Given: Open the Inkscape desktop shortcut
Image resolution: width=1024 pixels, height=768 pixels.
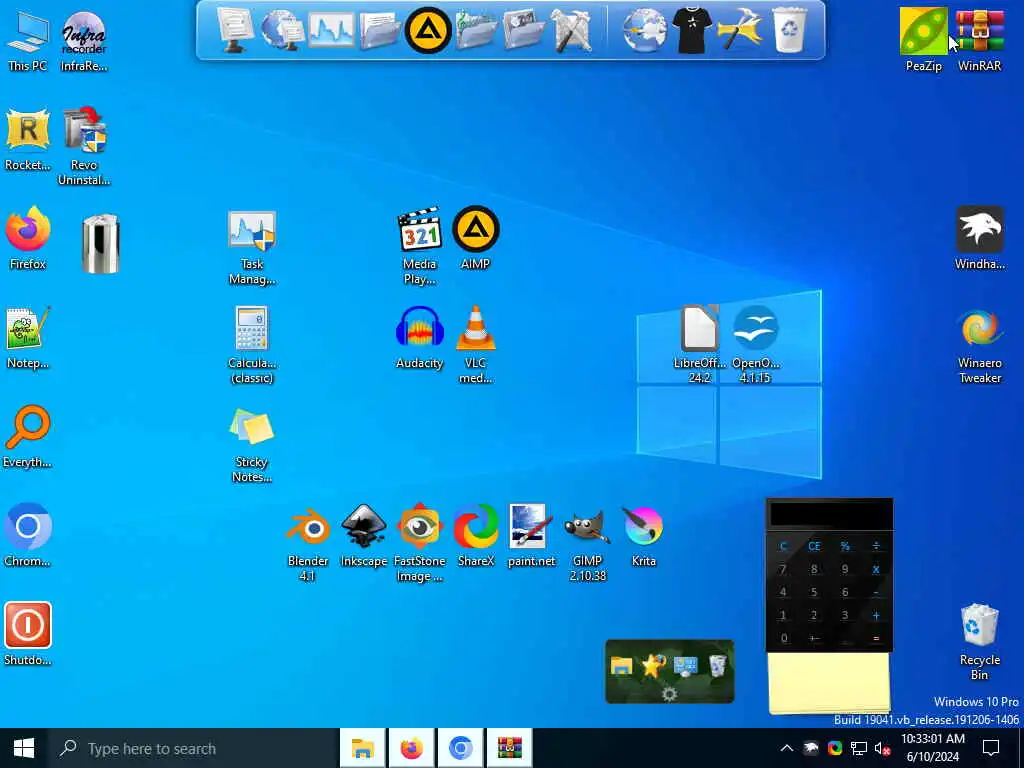Looking at the screenshot, I should [x=364, y=536].
